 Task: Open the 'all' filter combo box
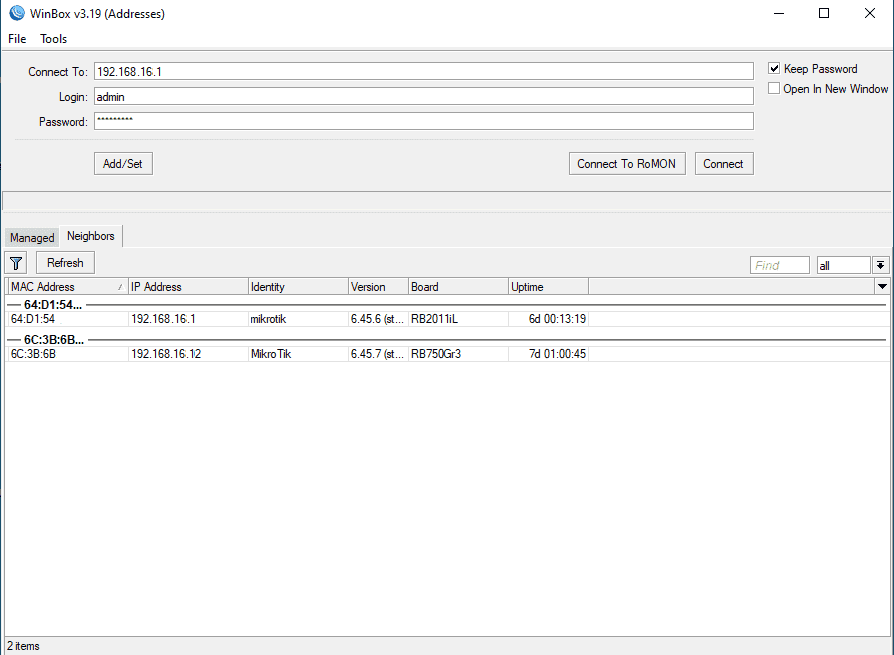point(843,265)
